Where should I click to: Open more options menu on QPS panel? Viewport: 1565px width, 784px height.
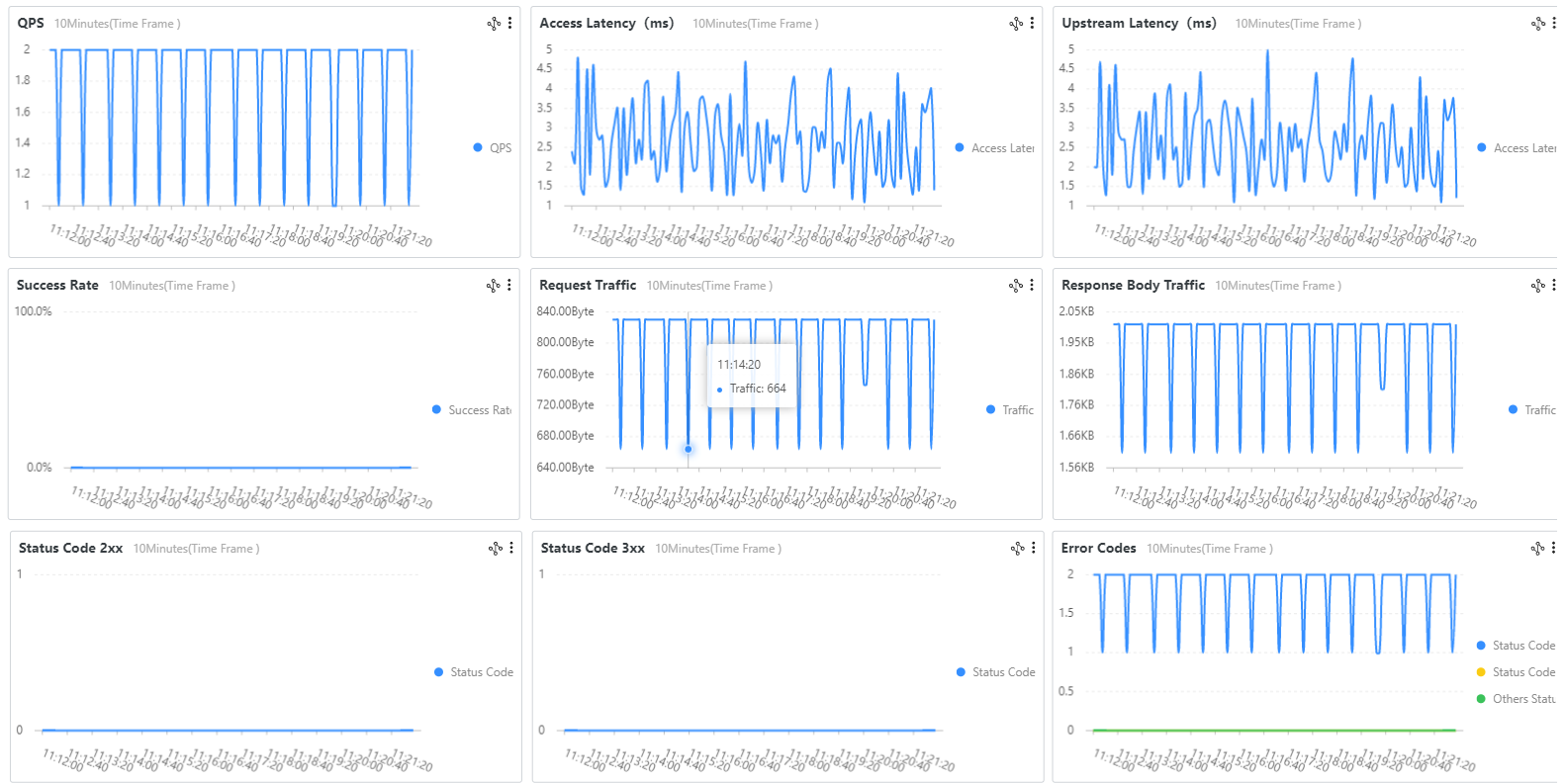pos(509,23)
